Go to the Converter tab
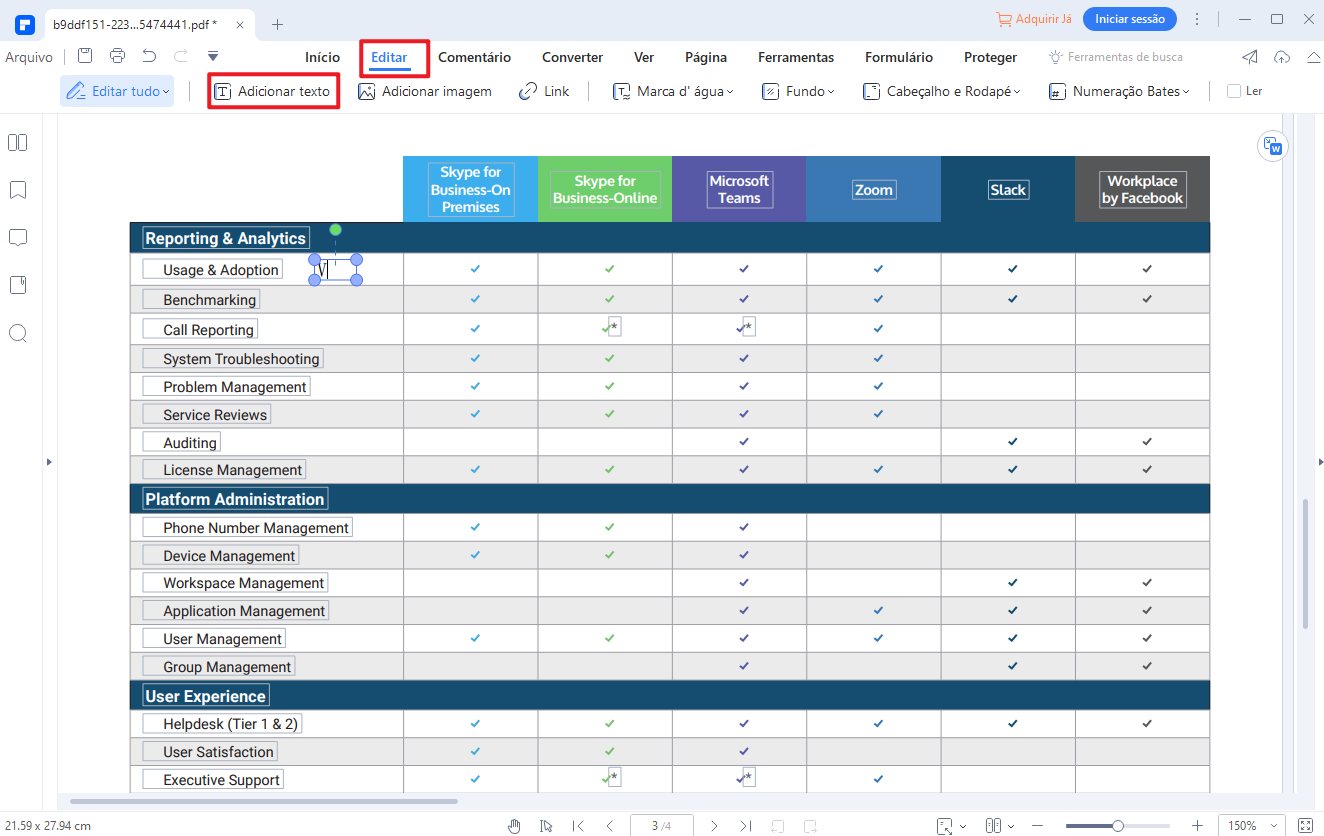The height and width of the screenshot is (836, 1324). (x=572, y=57)
